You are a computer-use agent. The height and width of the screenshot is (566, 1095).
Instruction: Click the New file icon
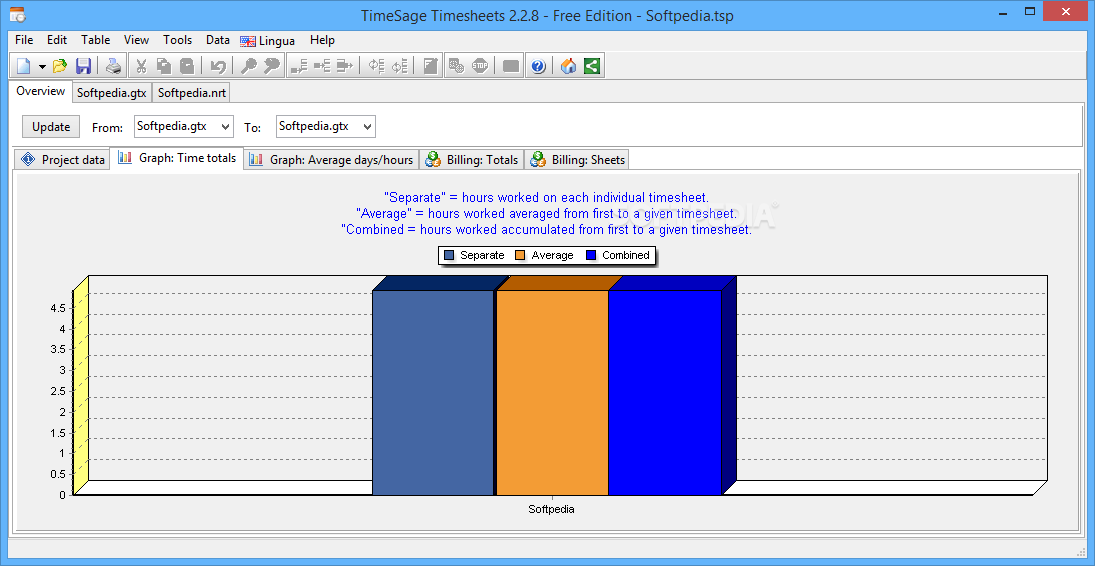click(24, 66)
